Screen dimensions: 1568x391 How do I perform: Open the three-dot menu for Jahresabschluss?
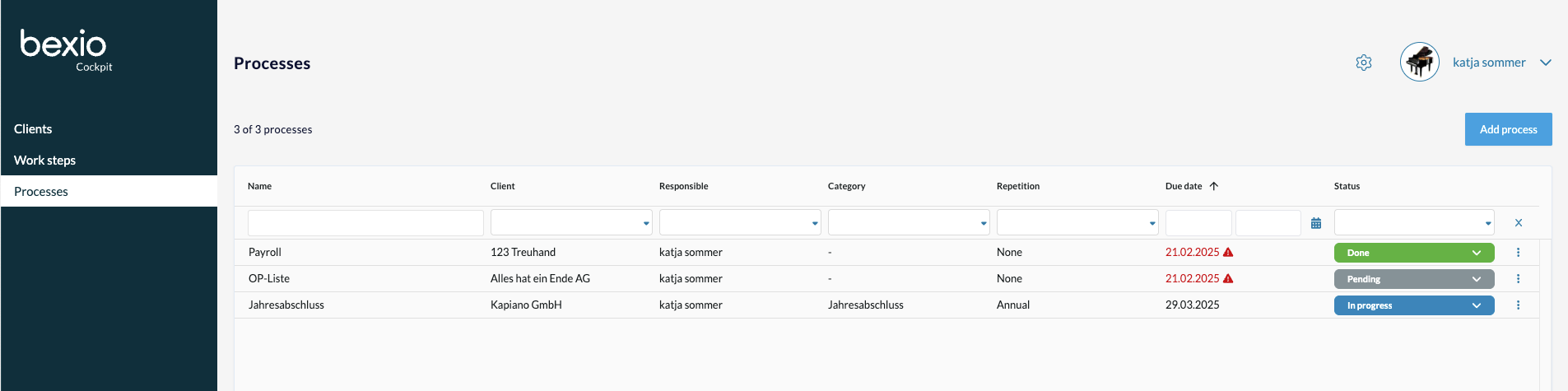1518,305
